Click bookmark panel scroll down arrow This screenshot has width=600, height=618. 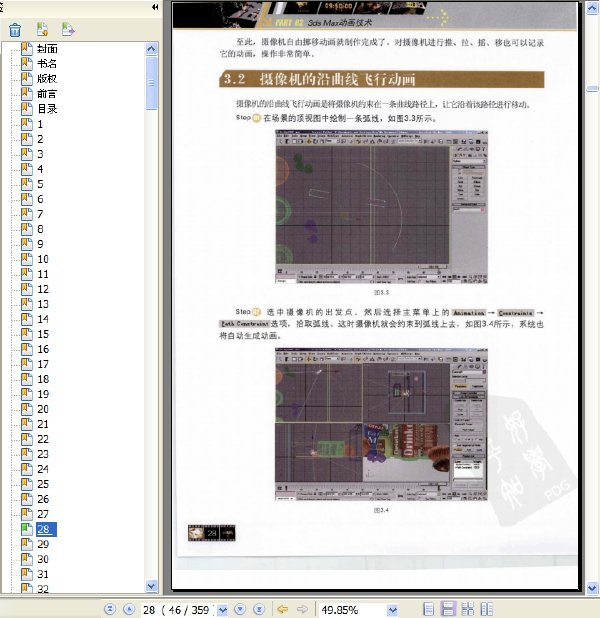(x=151, y=586)
